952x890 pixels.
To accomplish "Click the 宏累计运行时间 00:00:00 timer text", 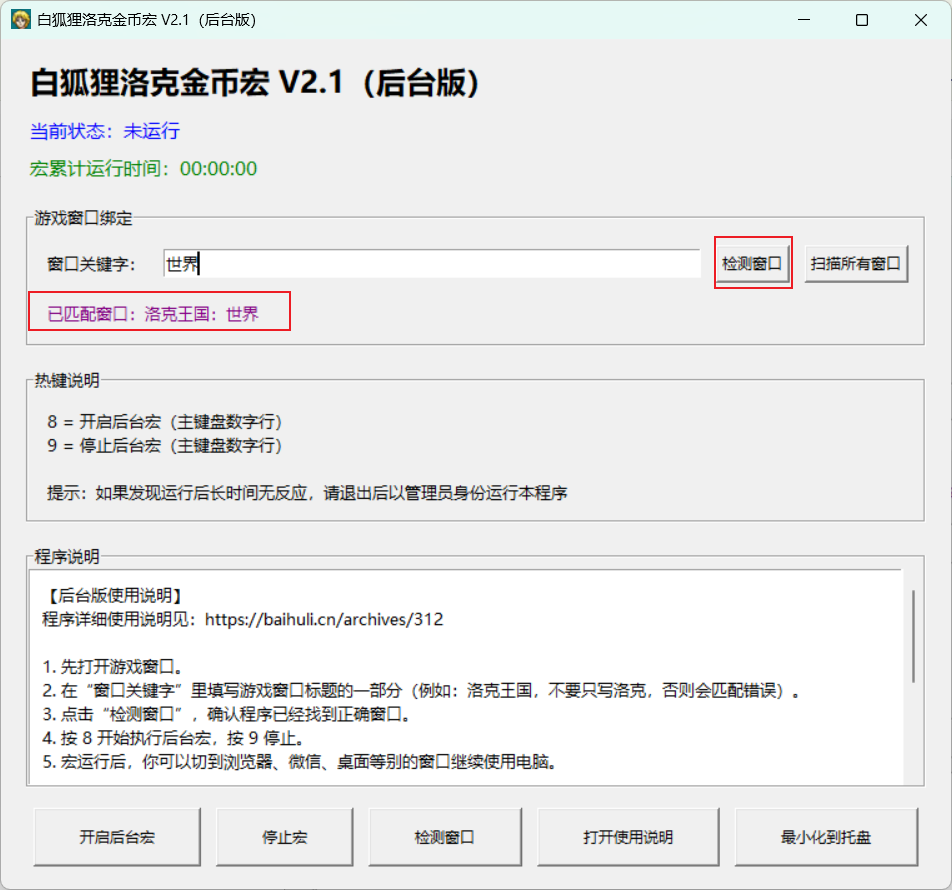I will pos(143,168).
